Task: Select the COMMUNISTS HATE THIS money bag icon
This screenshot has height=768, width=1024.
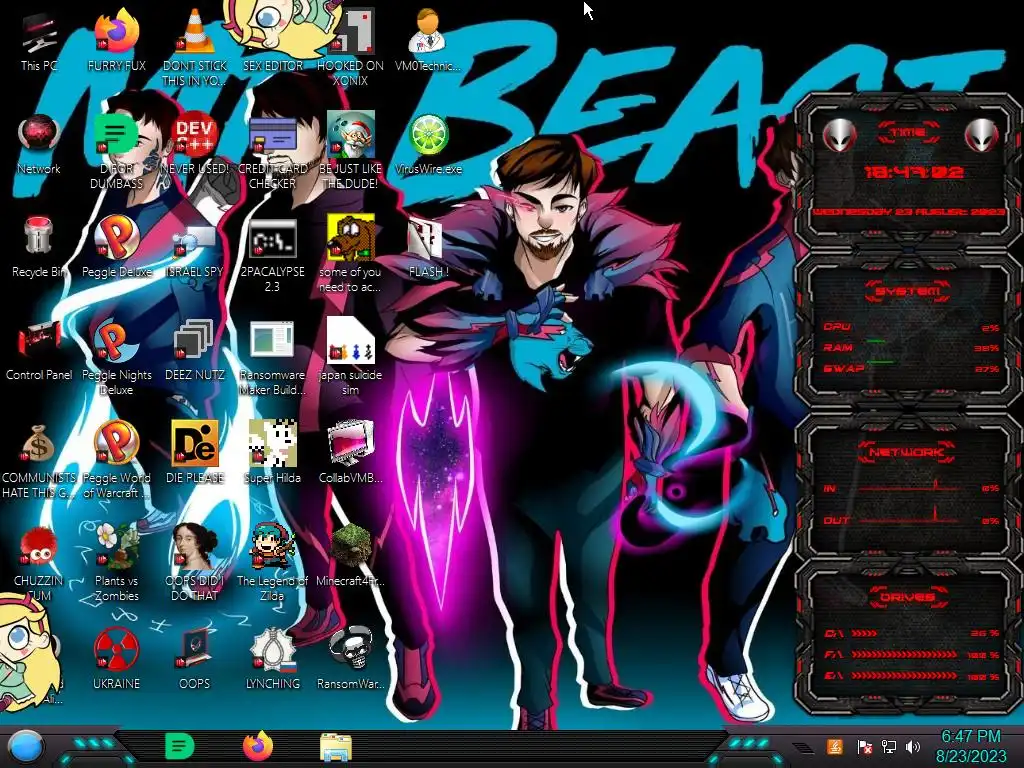Action: pyautogui.click(x=39, y=461)
